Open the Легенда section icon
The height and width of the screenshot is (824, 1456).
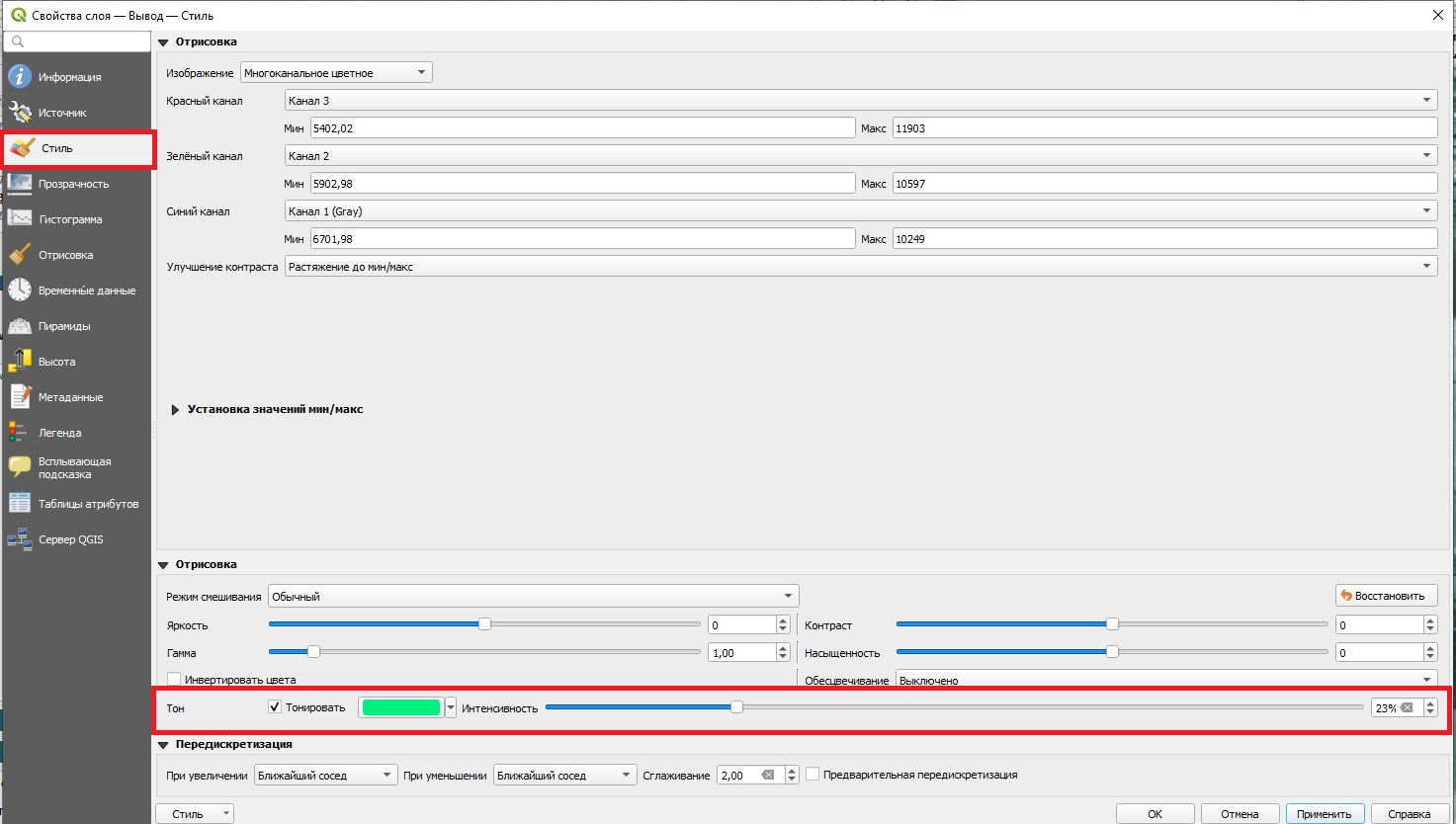pyautogui.click(x=18, y=432)
